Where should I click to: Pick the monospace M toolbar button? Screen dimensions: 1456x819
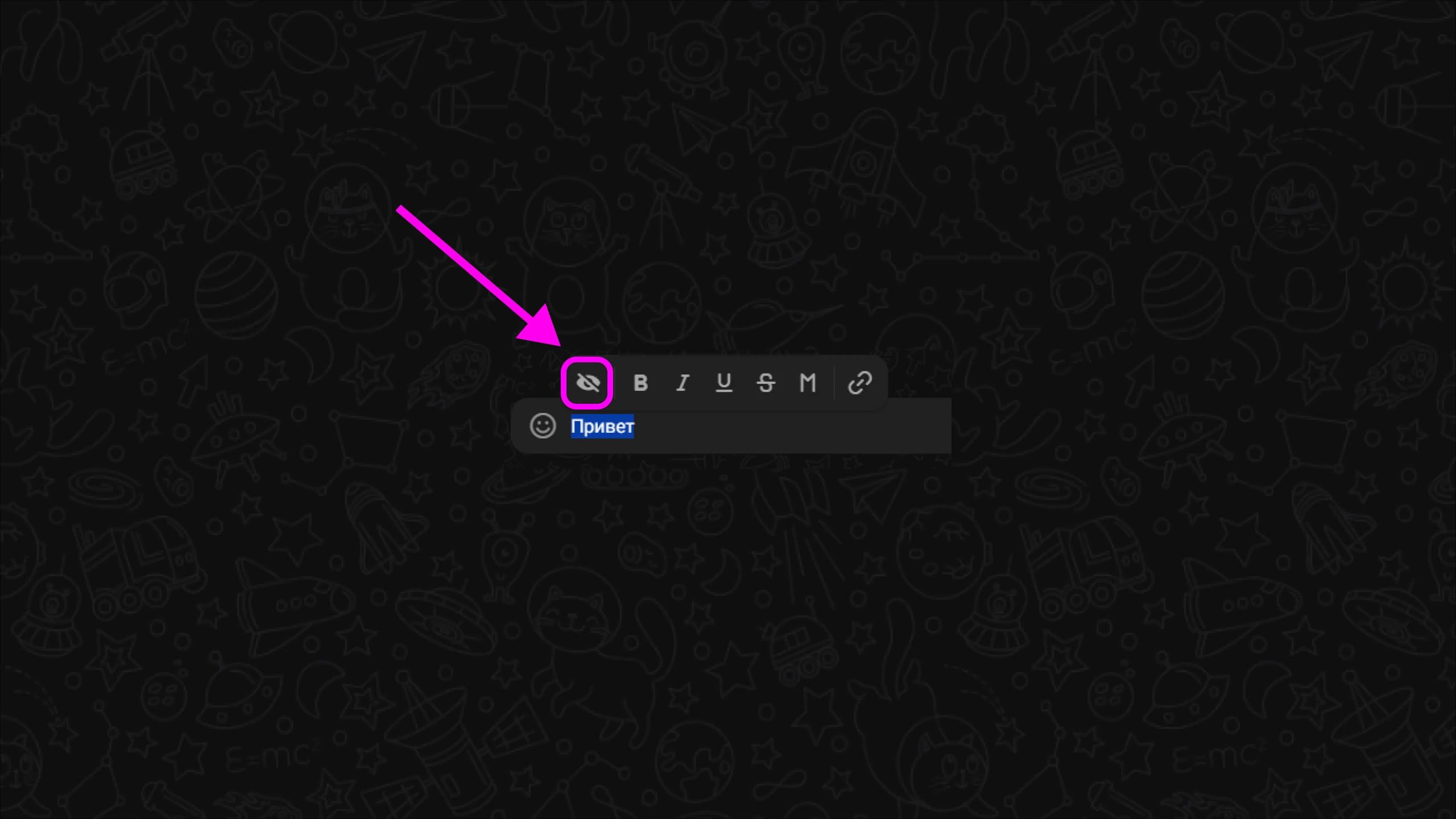coord(808,383)
